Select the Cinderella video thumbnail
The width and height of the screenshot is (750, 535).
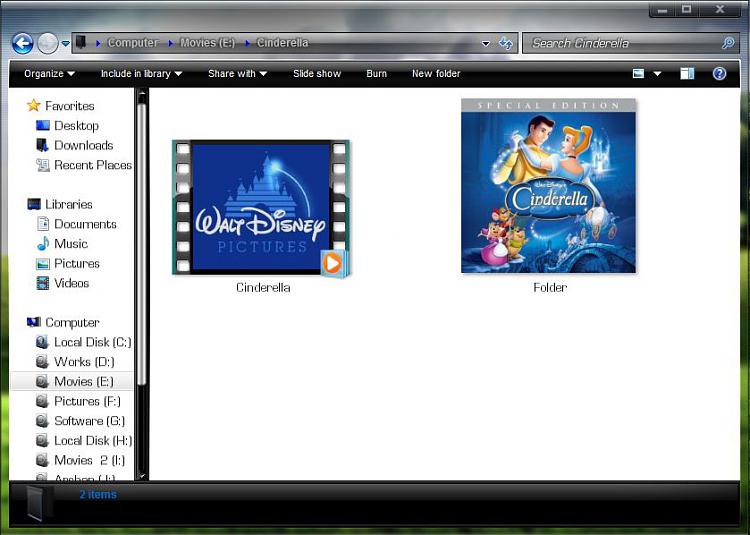[x=261, y=208]
